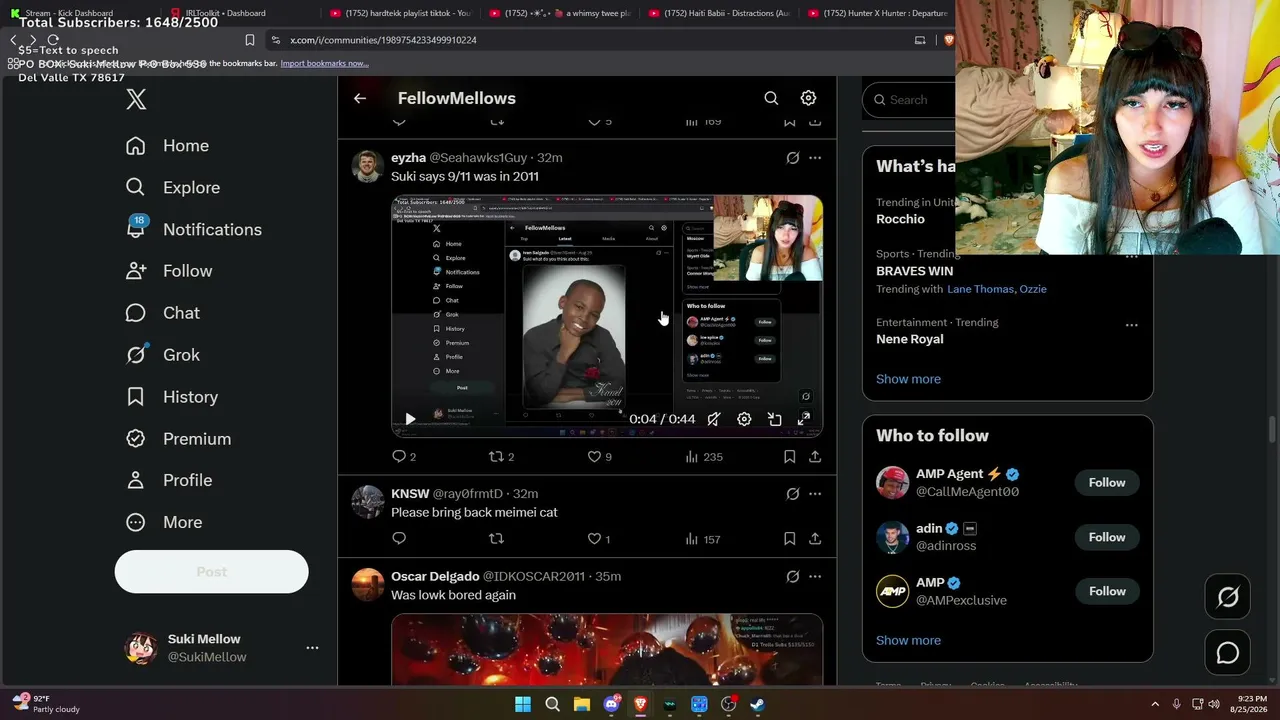The width and height of the screenshot is (1280, 720).
Task: Follow AMP account @AMPexclusive
Action: 1107,592
